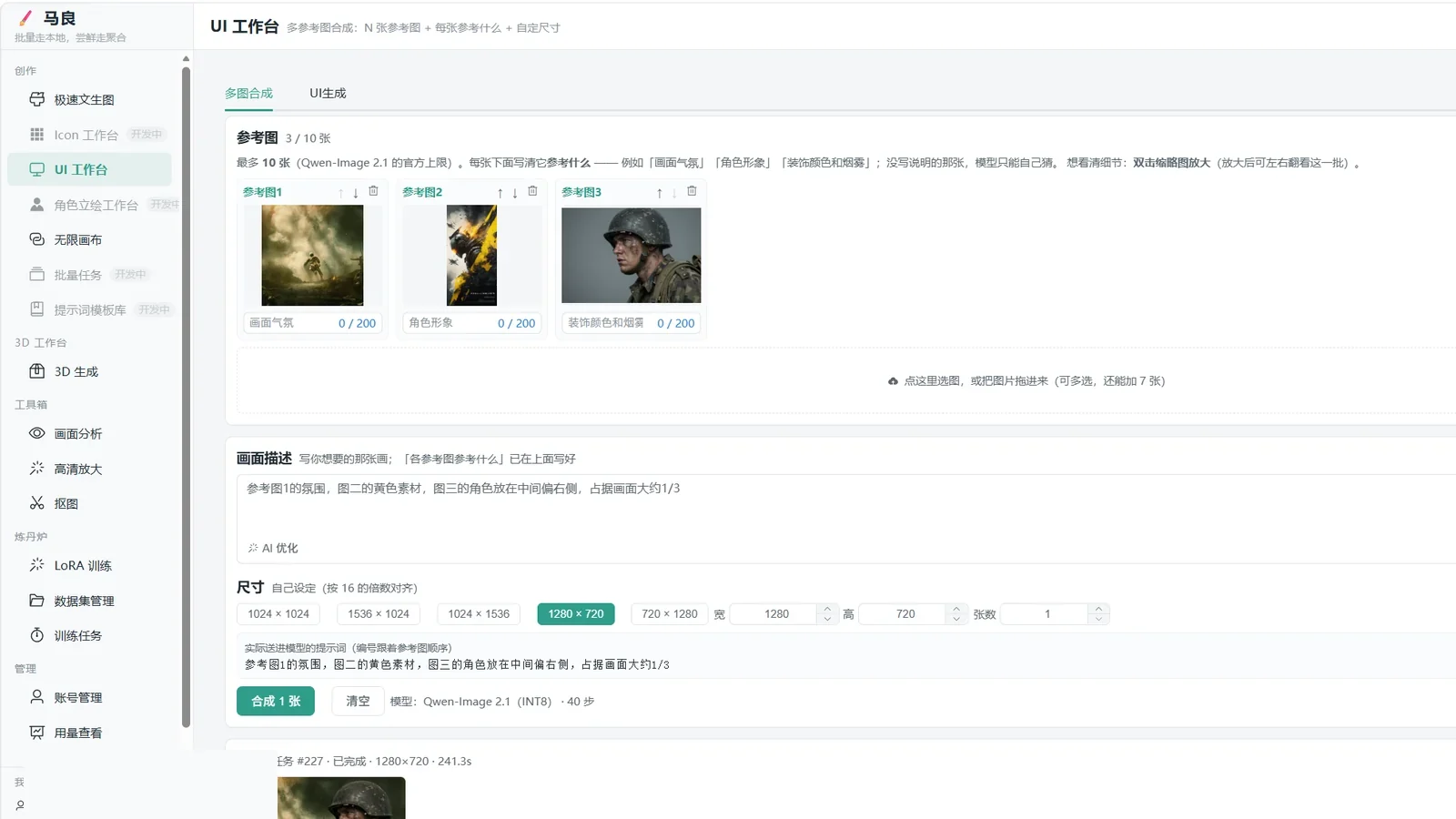
Task: Switch to the 多图合成 tab
Action: point(248,93)
